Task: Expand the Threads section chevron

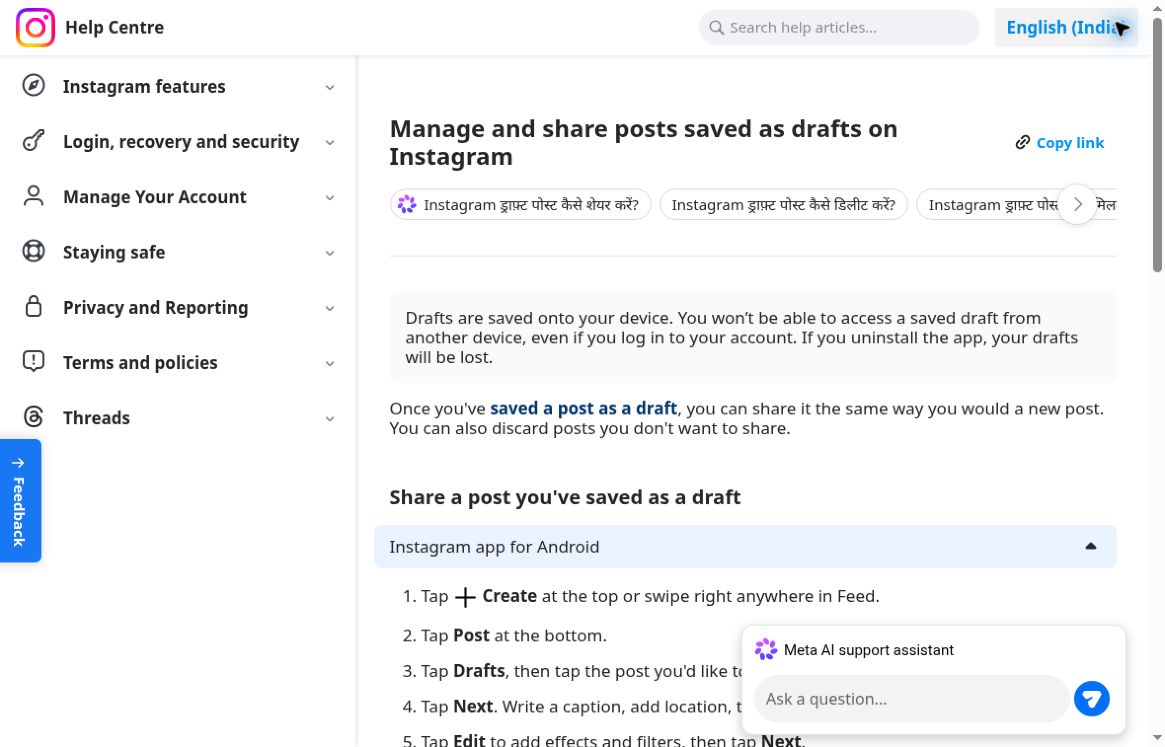Action: [330, 418]
